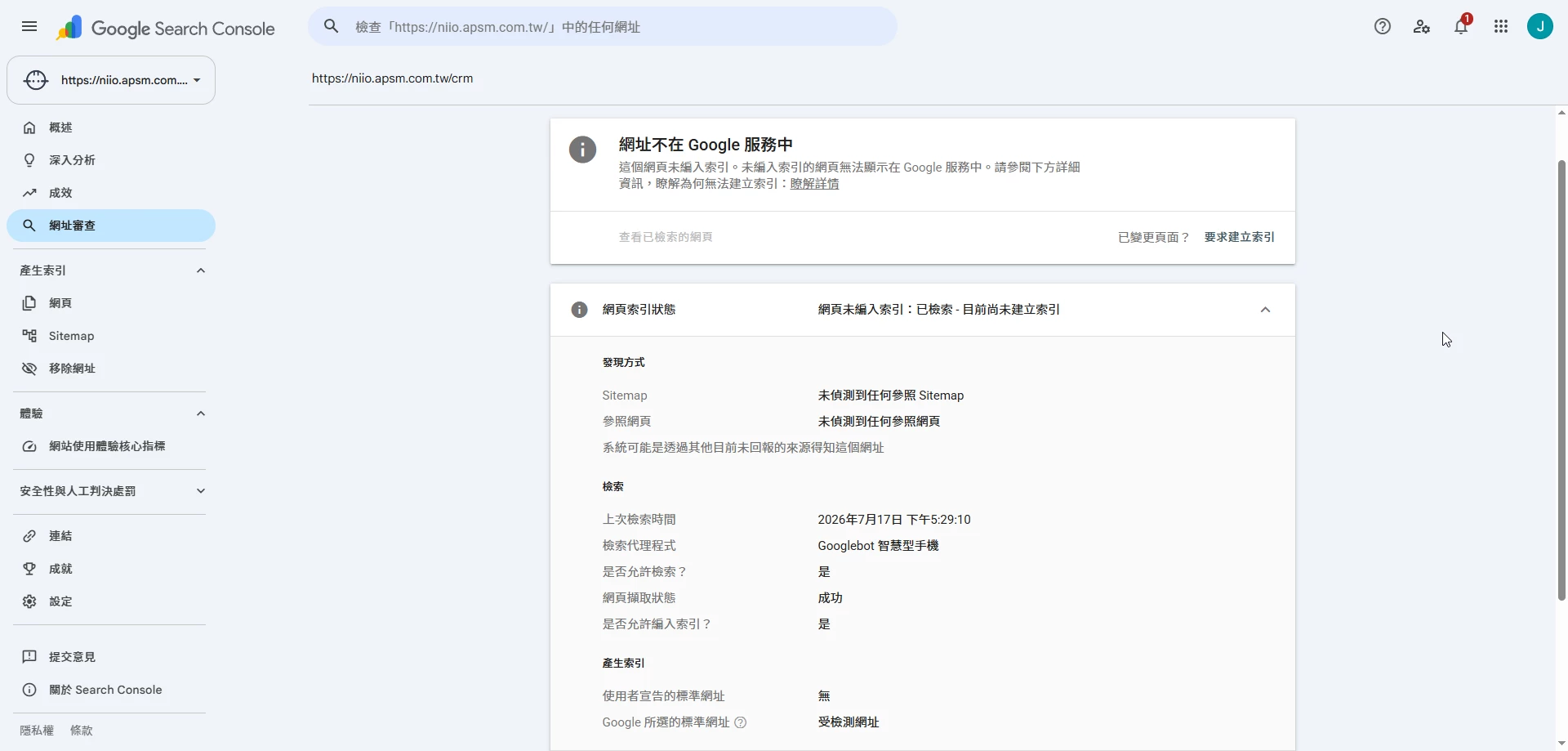Click the scrollbar down arrow
This screenshot has width=1568, height=751.
coord(1561,743)
